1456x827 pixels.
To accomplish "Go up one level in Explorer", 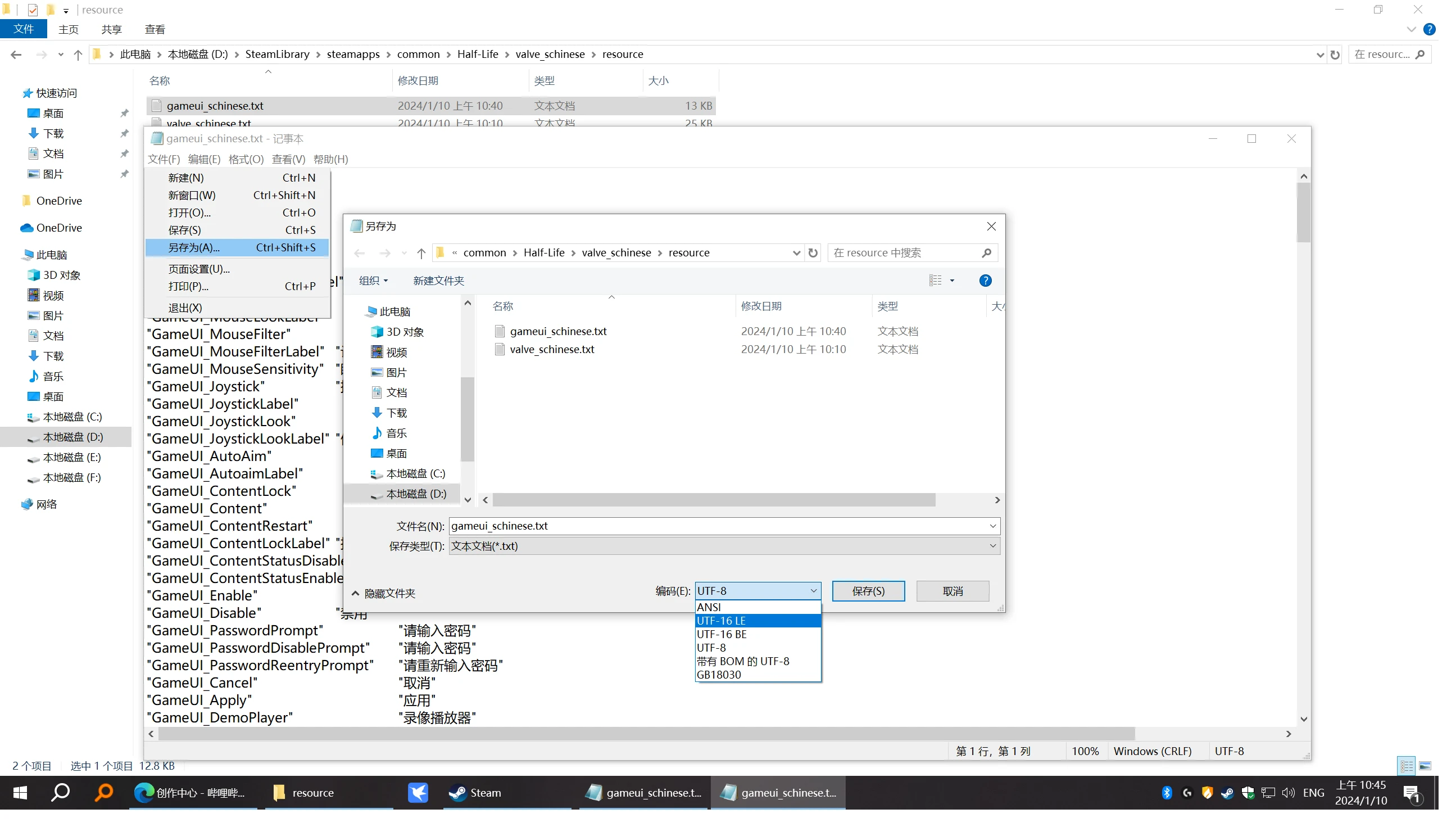I will (x=78, y=55).
